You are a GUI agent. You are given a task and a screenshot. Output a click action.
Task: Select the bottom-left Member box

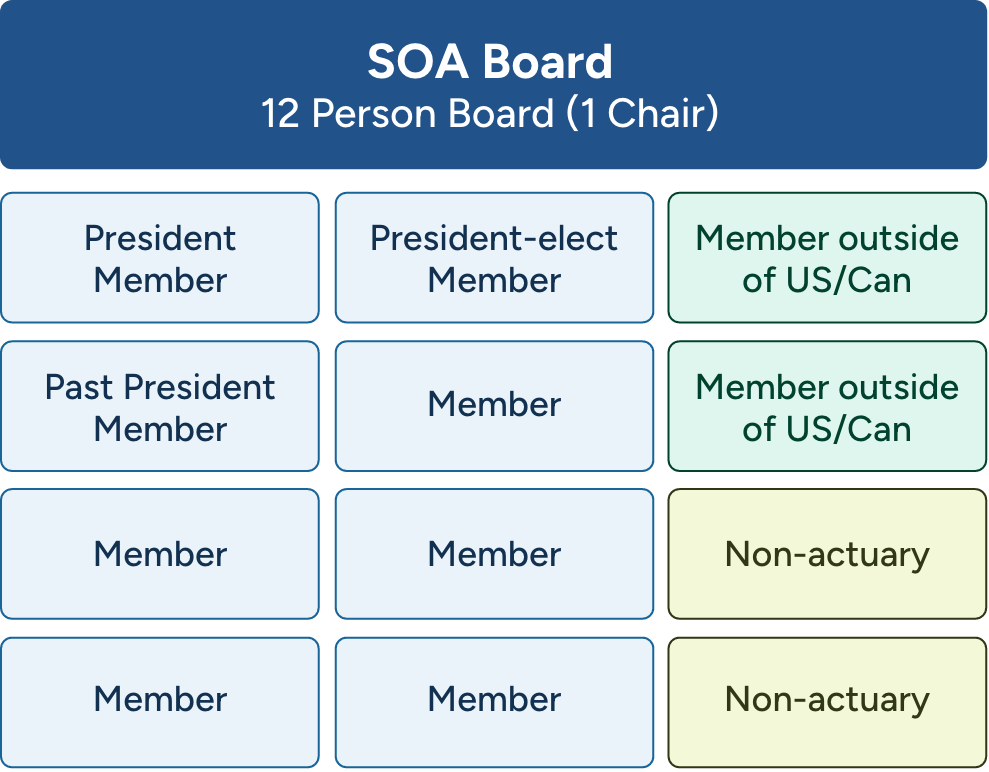[160, 700]
